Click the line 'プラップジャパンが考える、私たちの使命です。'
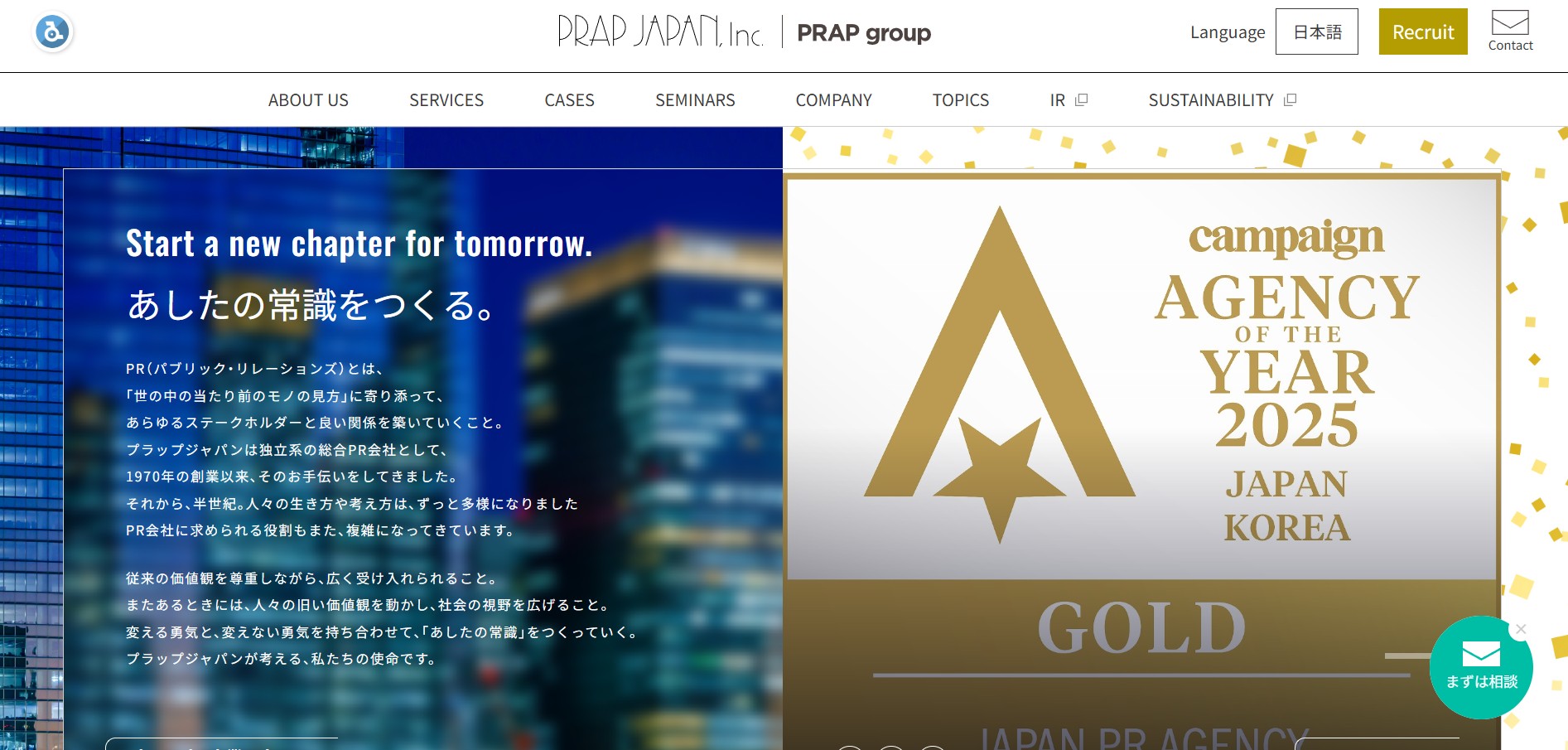 (x=282, y=659)
